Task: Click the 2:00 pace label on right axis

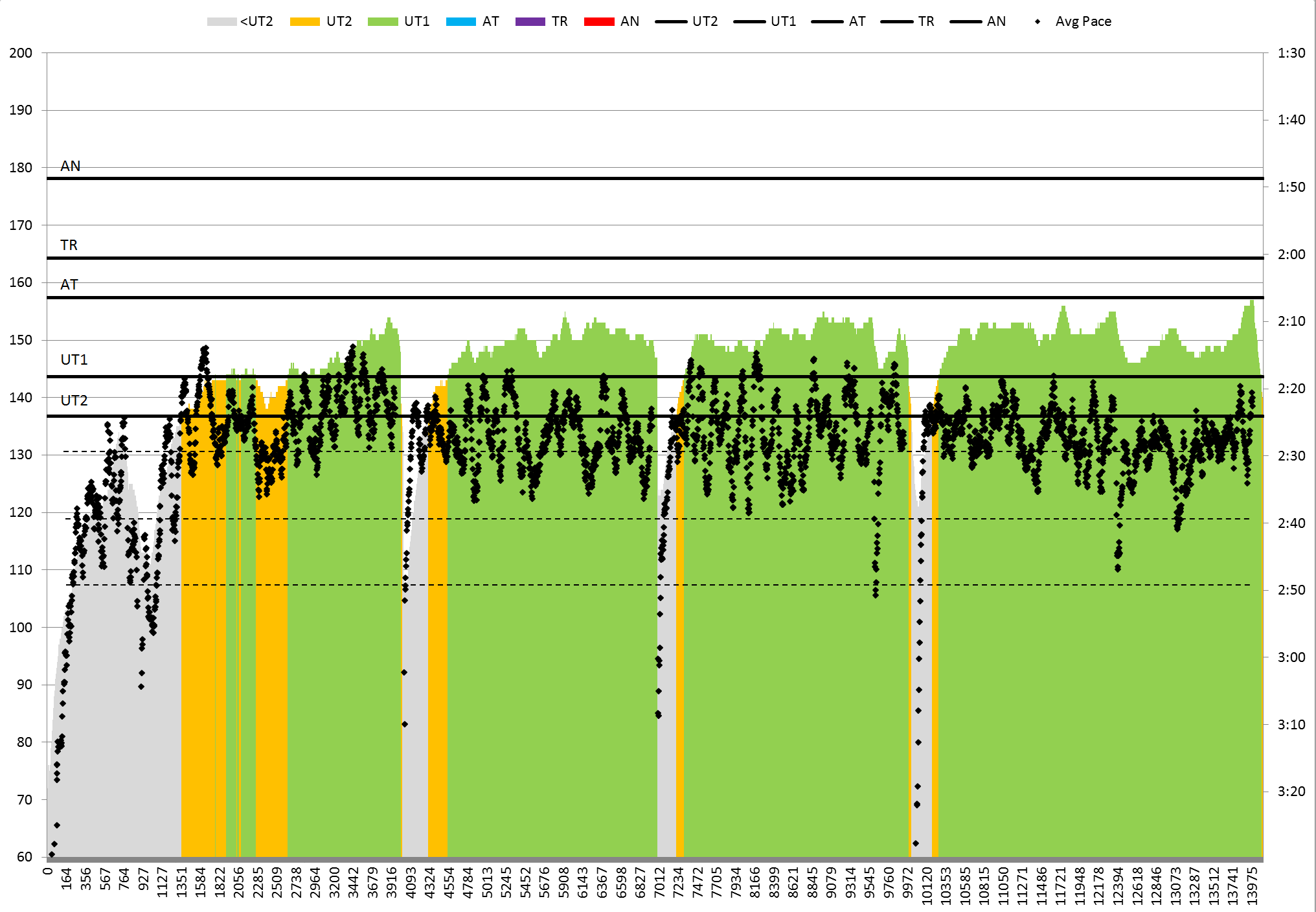Action: coord(1291,255)
